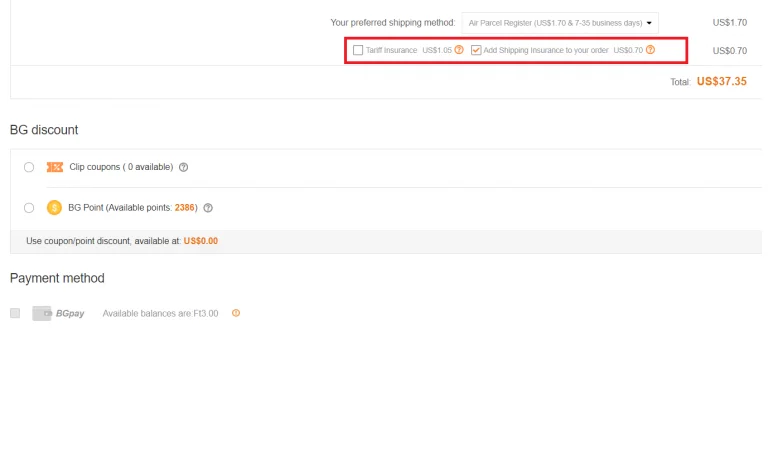This screenshot has width=768, height=472.
Task: Enable the Tariff Insurance checkbox
Action: coord(358,50)
